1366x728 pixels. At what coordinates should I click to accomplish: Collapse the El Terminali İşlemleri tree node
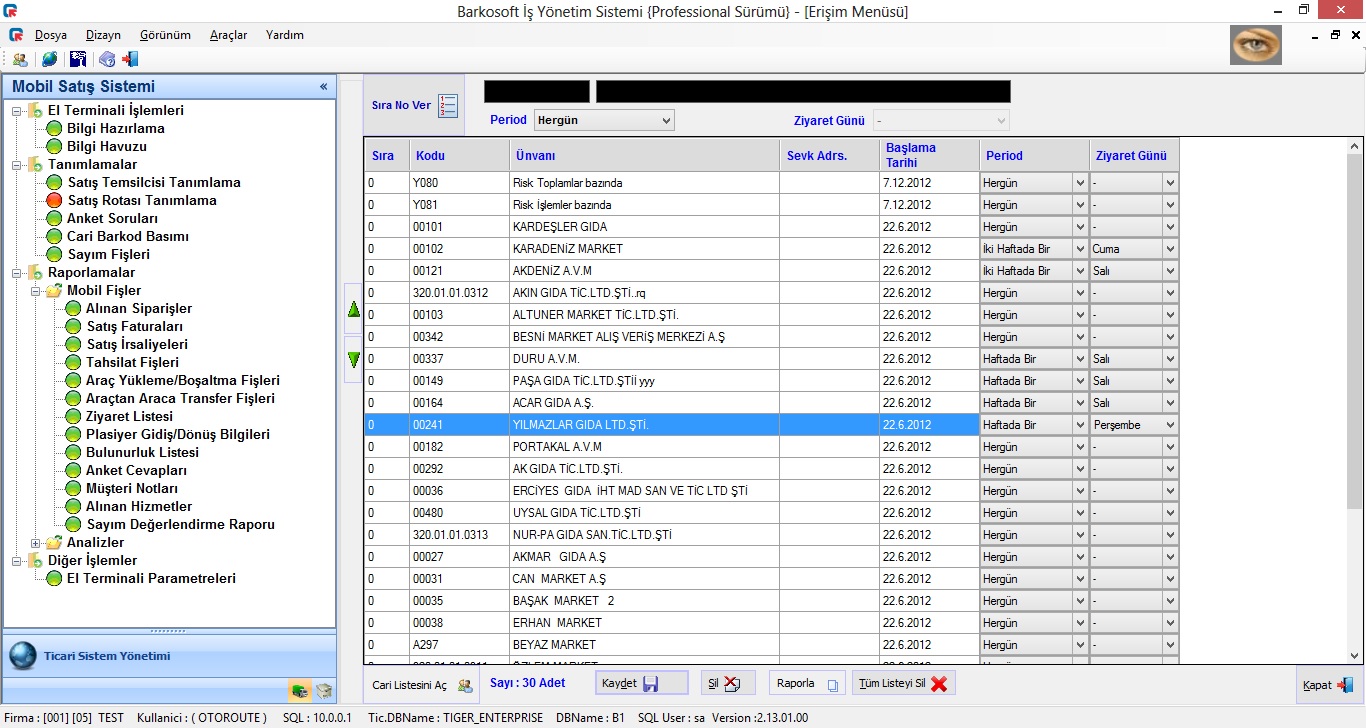16,111
